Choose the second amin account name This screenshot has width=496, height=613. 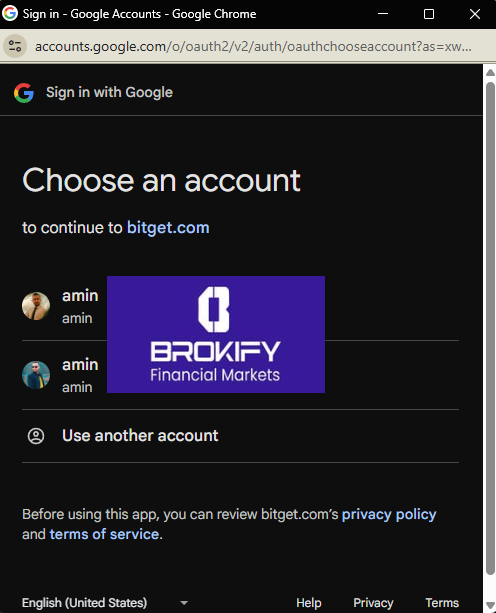click(x=80, y=364)
